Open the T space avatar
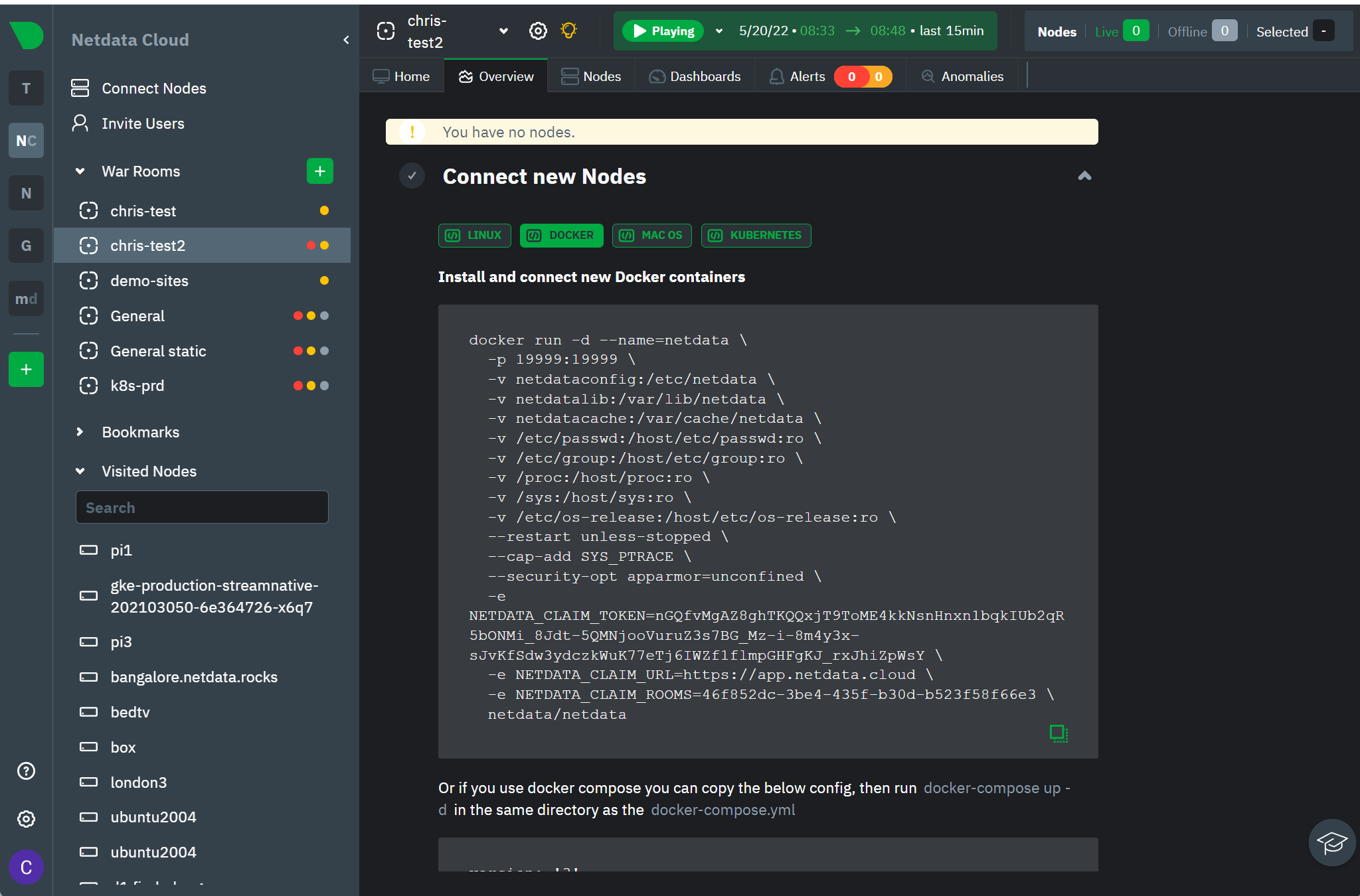This screenshot has height=896, width=1360. click(x=26, y=88)
